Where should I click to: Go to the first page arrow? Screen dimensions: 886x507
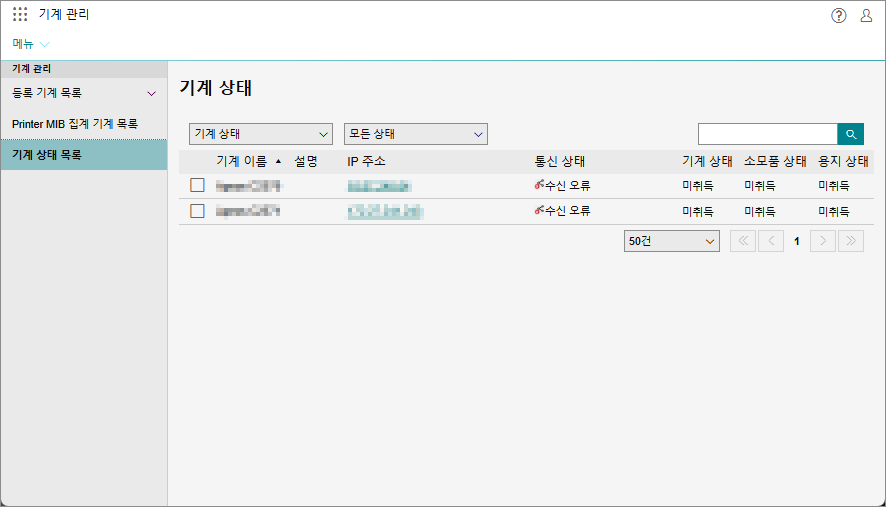coord(743,241)
